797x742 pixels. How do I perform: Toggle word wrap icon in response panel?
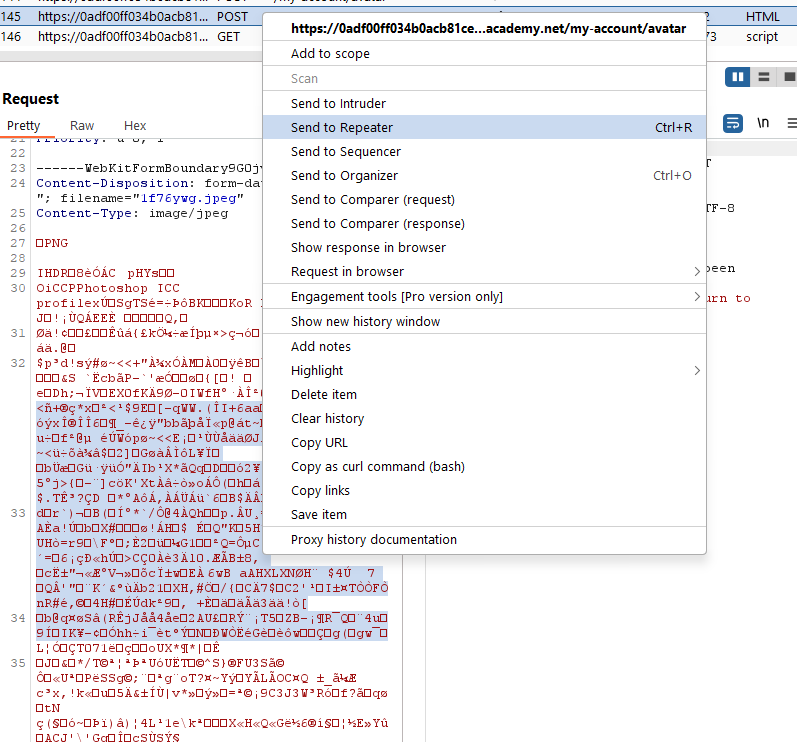click(x=732, y=123)
